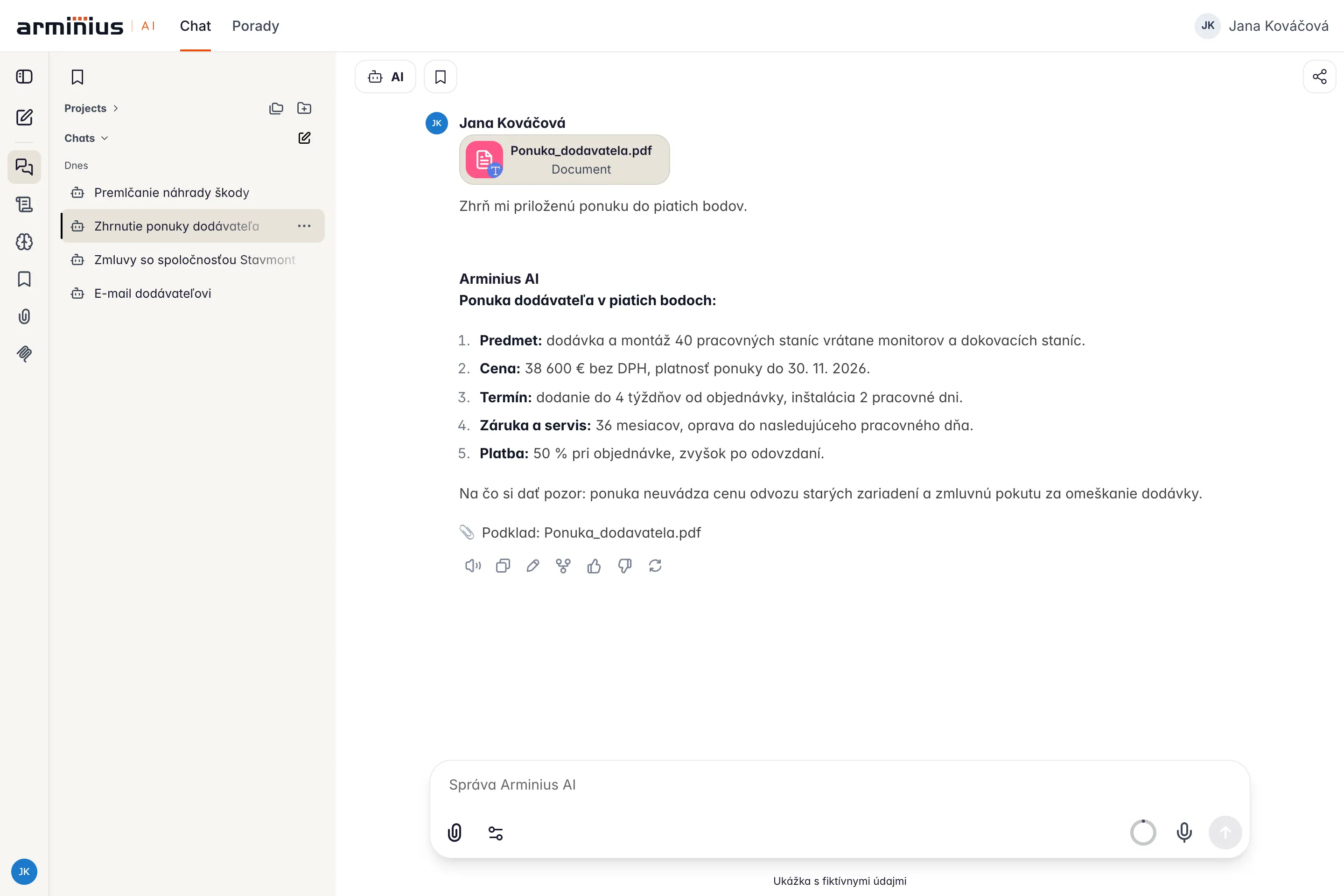Click the paperclip attach icon in message box
This screenshot has width=1344, height=896.
pos(455,833)
